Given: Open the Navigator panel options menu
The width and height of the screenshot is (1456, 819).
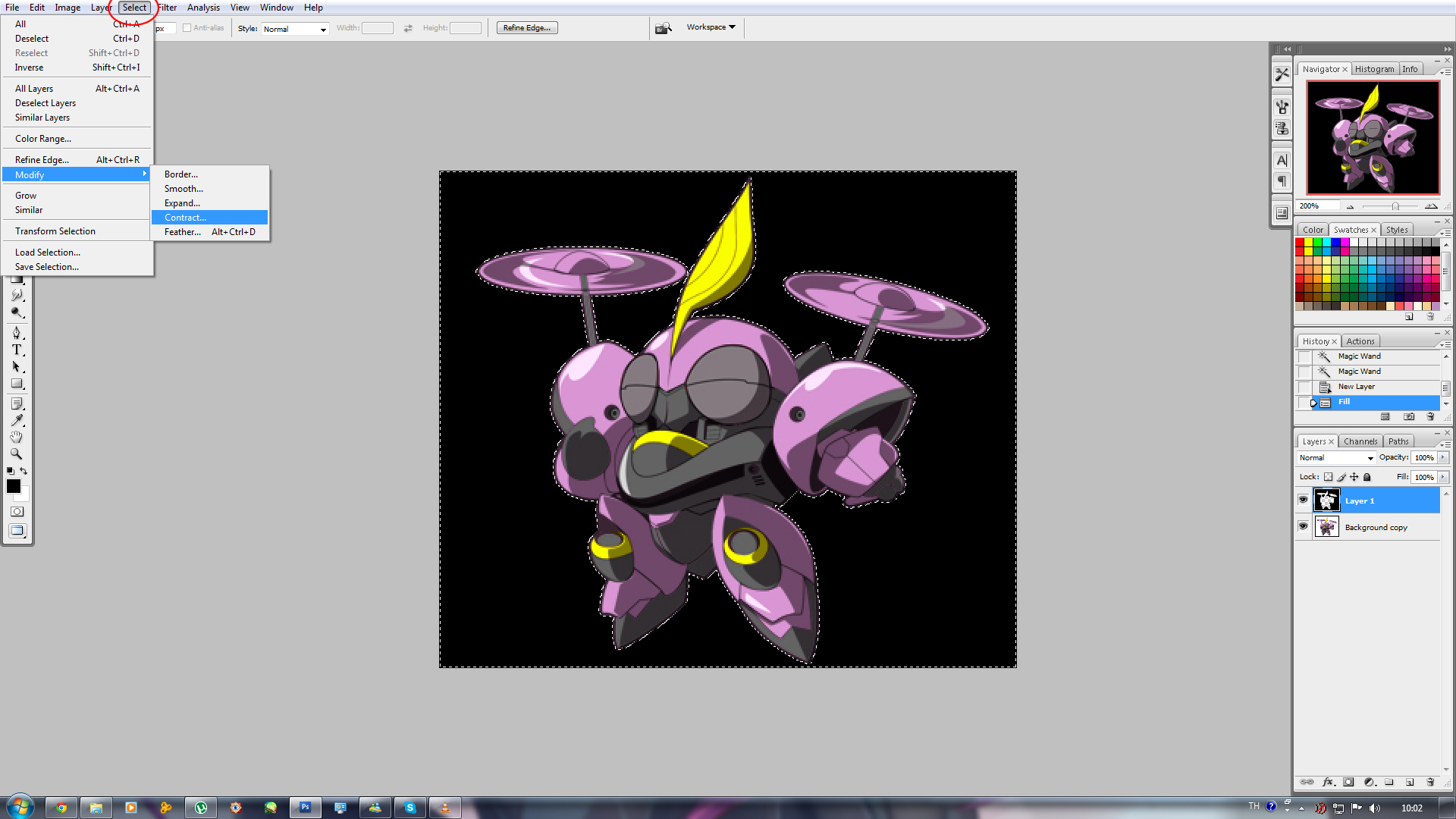Looking at the screenshot, I should [1445, 71].
